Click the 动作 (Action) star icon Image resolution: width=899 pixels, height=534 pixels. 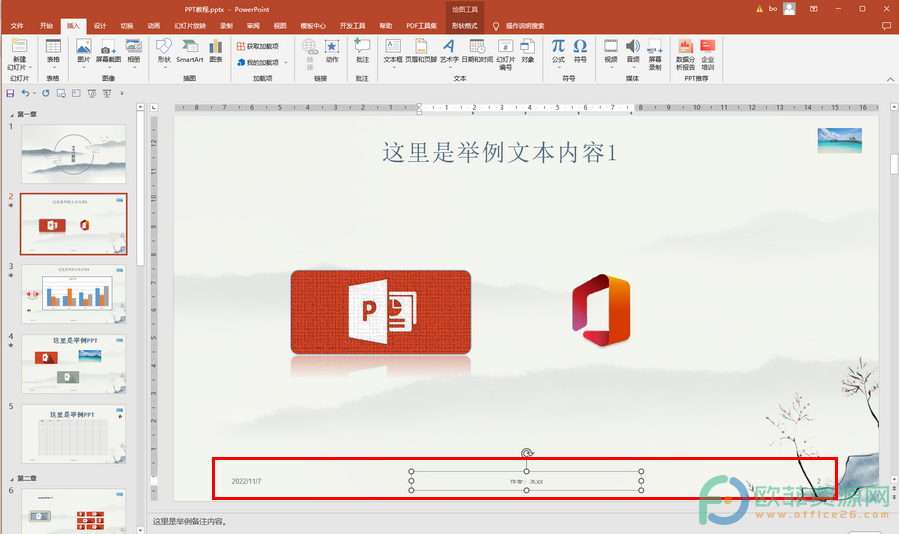pyautogui.click(x=332, y=51)
